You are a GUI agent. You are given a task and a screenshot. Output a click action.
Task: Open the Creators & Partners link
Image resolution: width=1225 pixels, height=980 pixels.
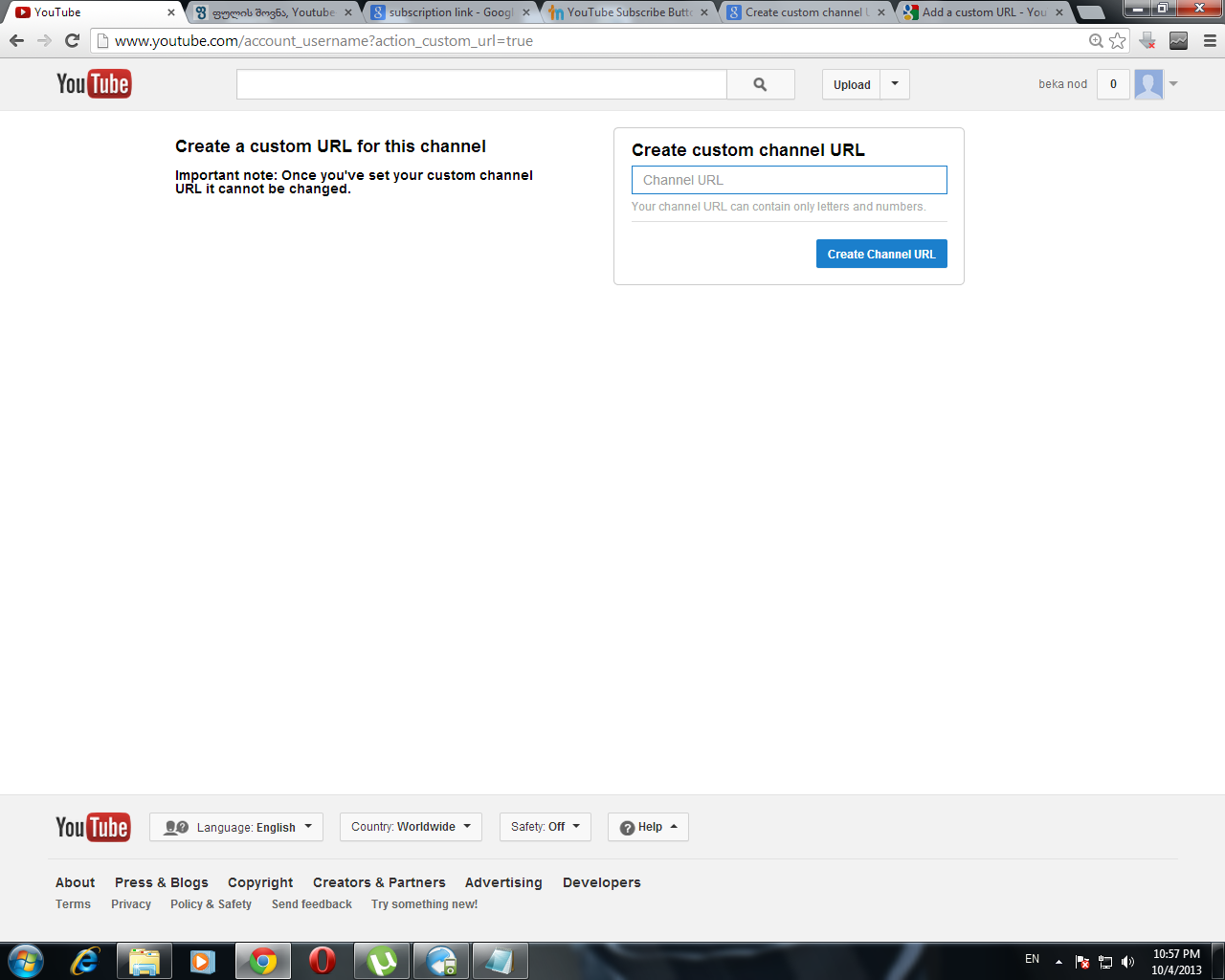[379, 882]
